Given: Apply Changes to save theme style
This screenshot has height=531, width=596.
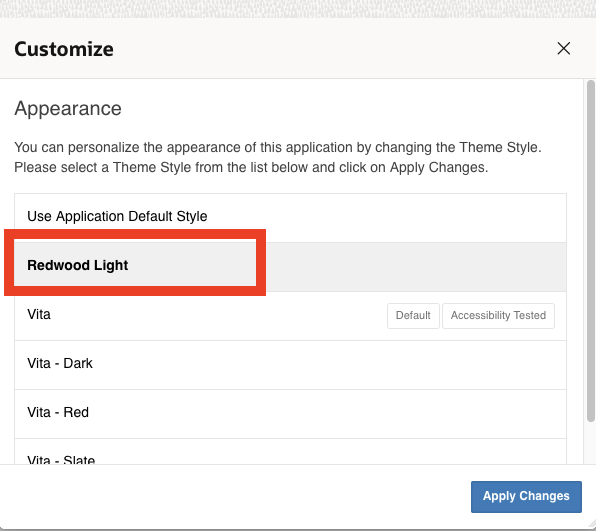Looking at the screenshot, I should click(x=526, y=496).
